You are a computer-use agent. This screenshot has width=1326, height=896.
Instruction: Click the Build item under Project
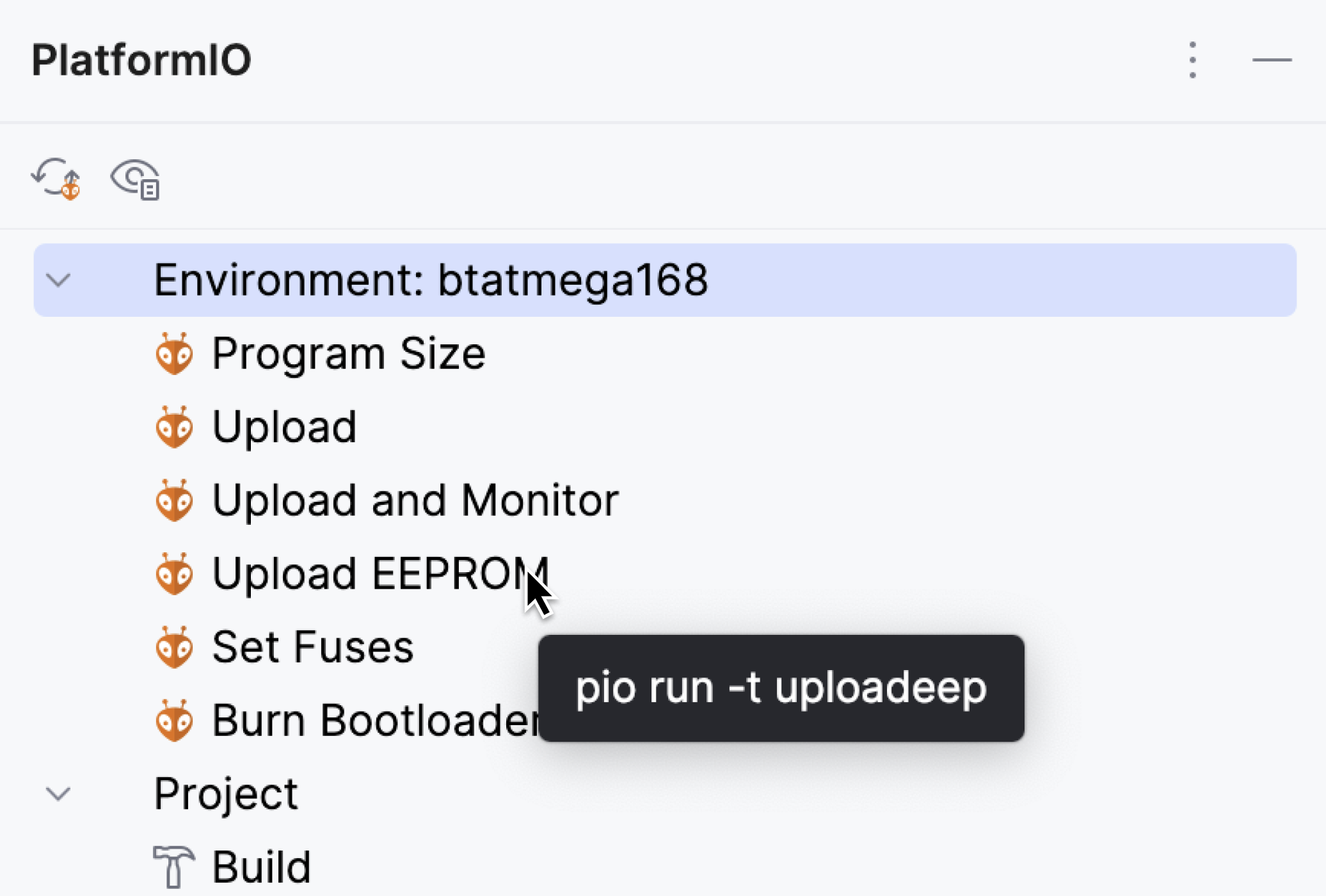coord(261,867)
